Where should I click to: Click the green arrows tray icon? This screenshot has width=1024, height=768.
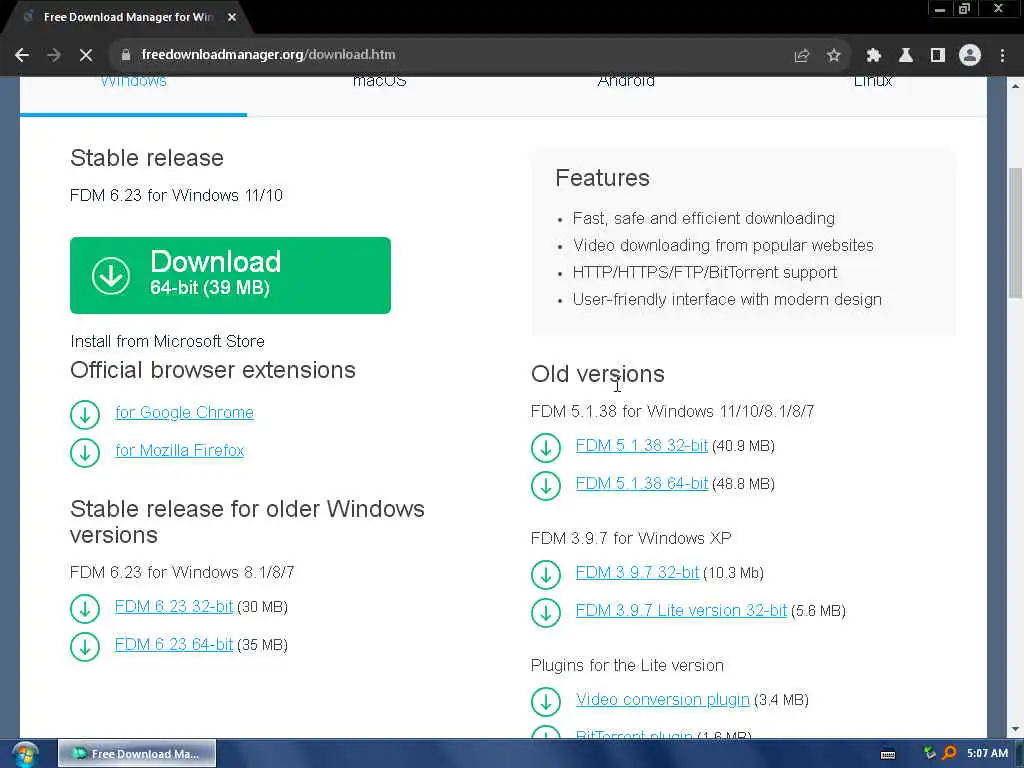tap(930, 753)
